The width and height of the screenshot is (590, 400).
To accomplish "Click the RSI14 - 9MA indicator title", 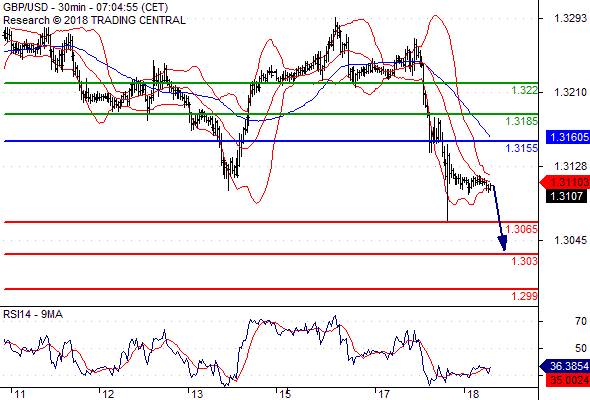I will pos(33,314).
